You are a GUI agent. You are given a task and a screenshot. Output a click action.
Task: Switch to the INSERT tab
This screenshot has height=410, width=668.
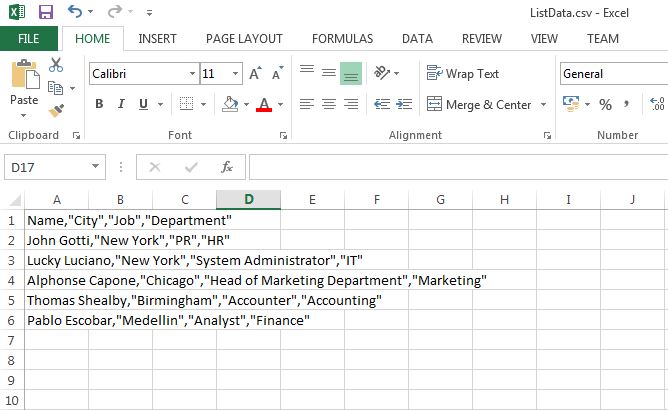(157, 39)
